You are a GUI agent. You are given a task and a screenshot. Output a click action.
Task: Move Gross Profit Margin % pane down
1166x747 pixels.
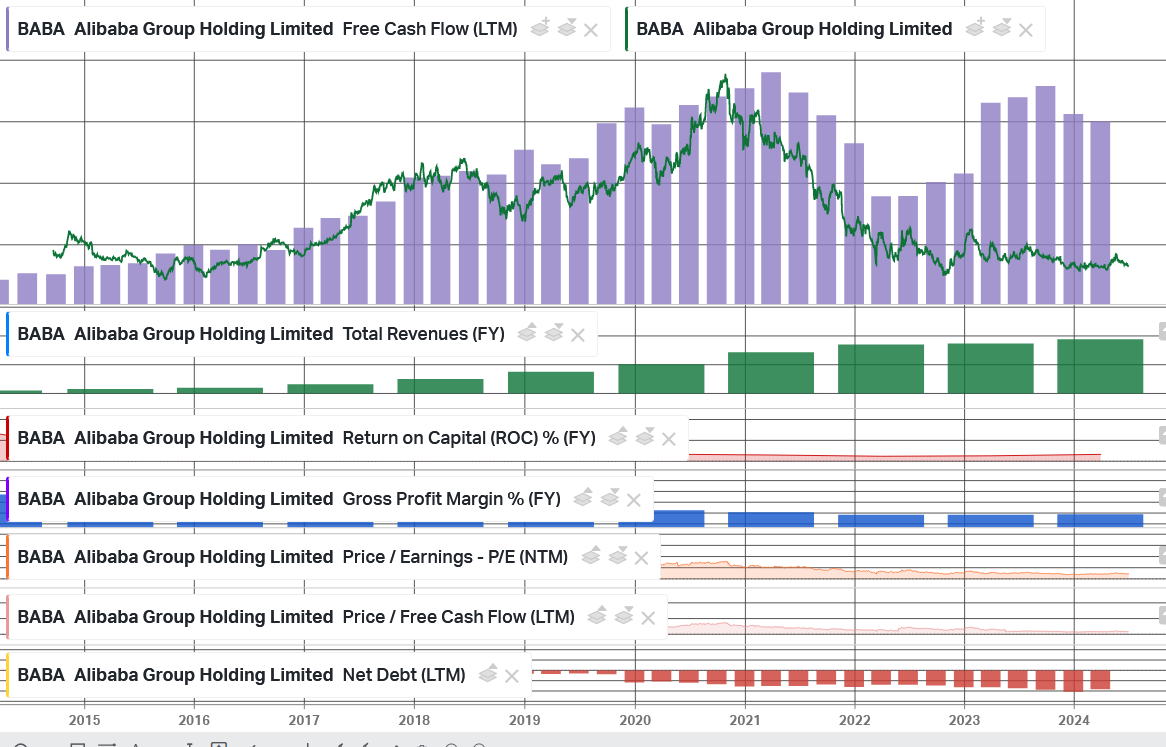[x=609, y=498]
